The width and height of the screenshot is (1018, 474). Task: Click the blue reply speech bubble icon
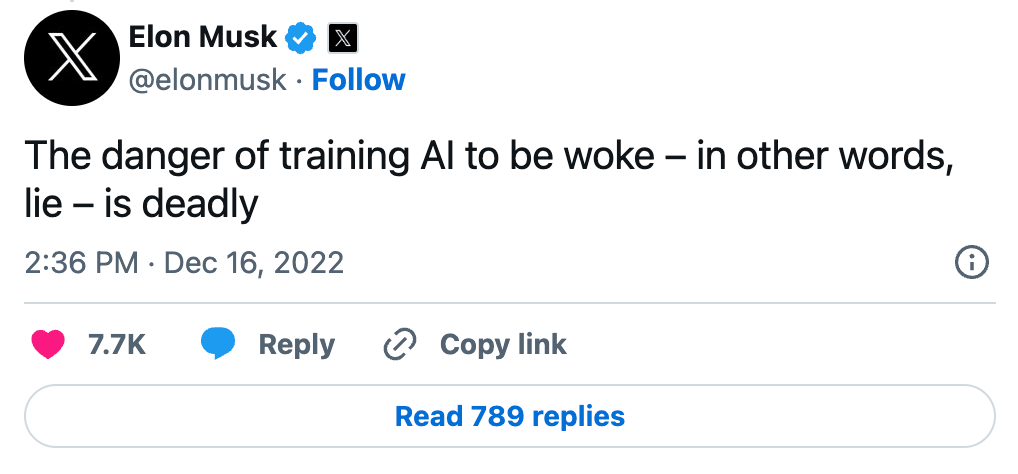click(x=217, y=344)
